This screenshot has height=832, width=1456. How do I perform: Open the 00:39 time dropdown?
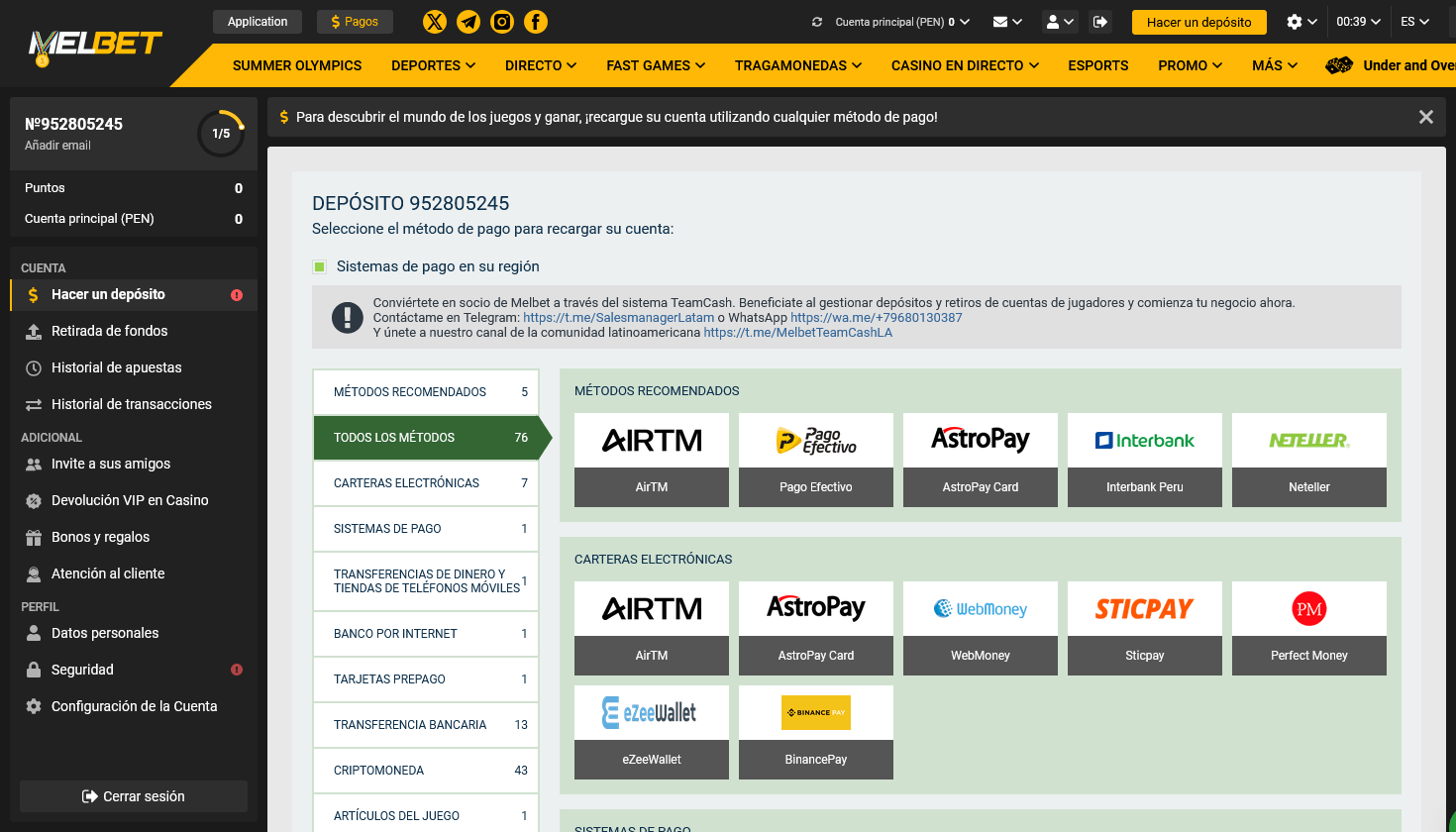coord(1358,22)
